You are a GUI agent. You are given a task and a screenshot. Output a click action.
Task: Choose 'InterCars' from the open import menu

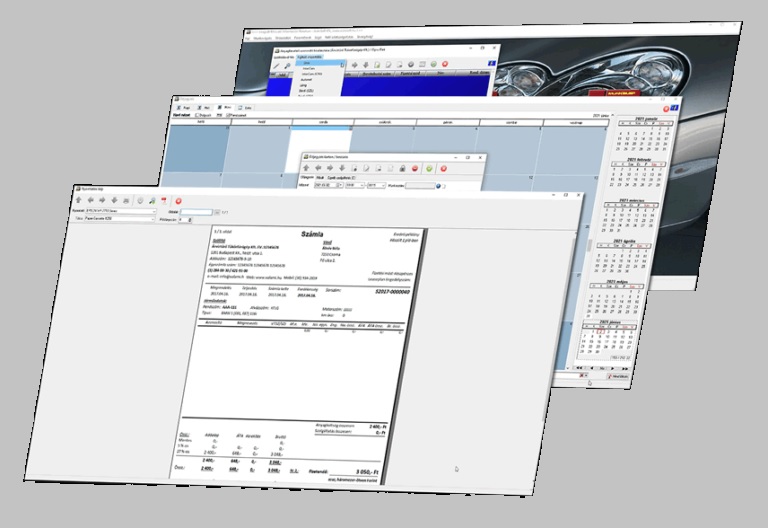tap(309, 69)
